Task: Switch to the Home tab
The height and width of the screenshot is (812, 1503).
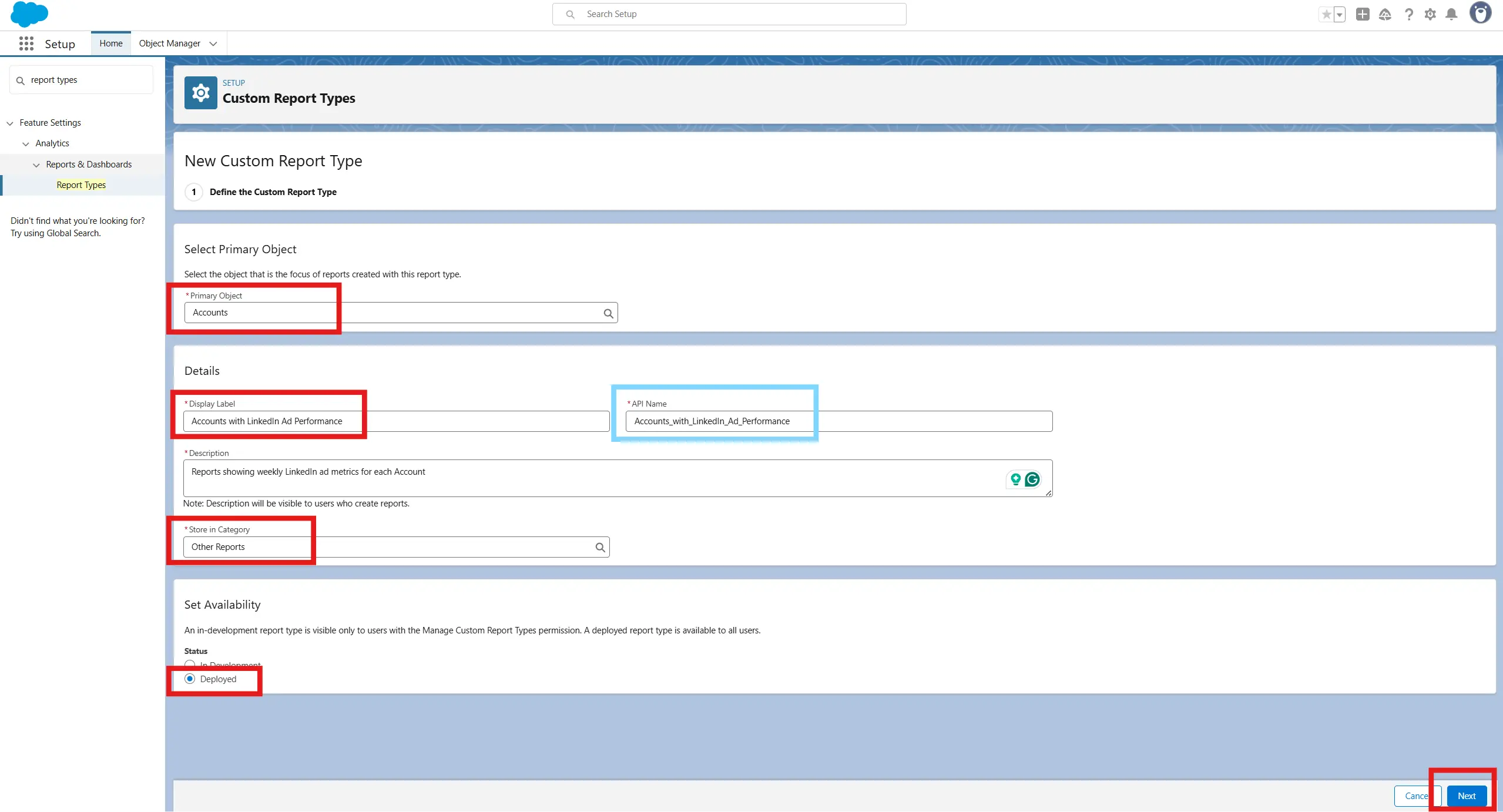Action: tap(111, 43)
